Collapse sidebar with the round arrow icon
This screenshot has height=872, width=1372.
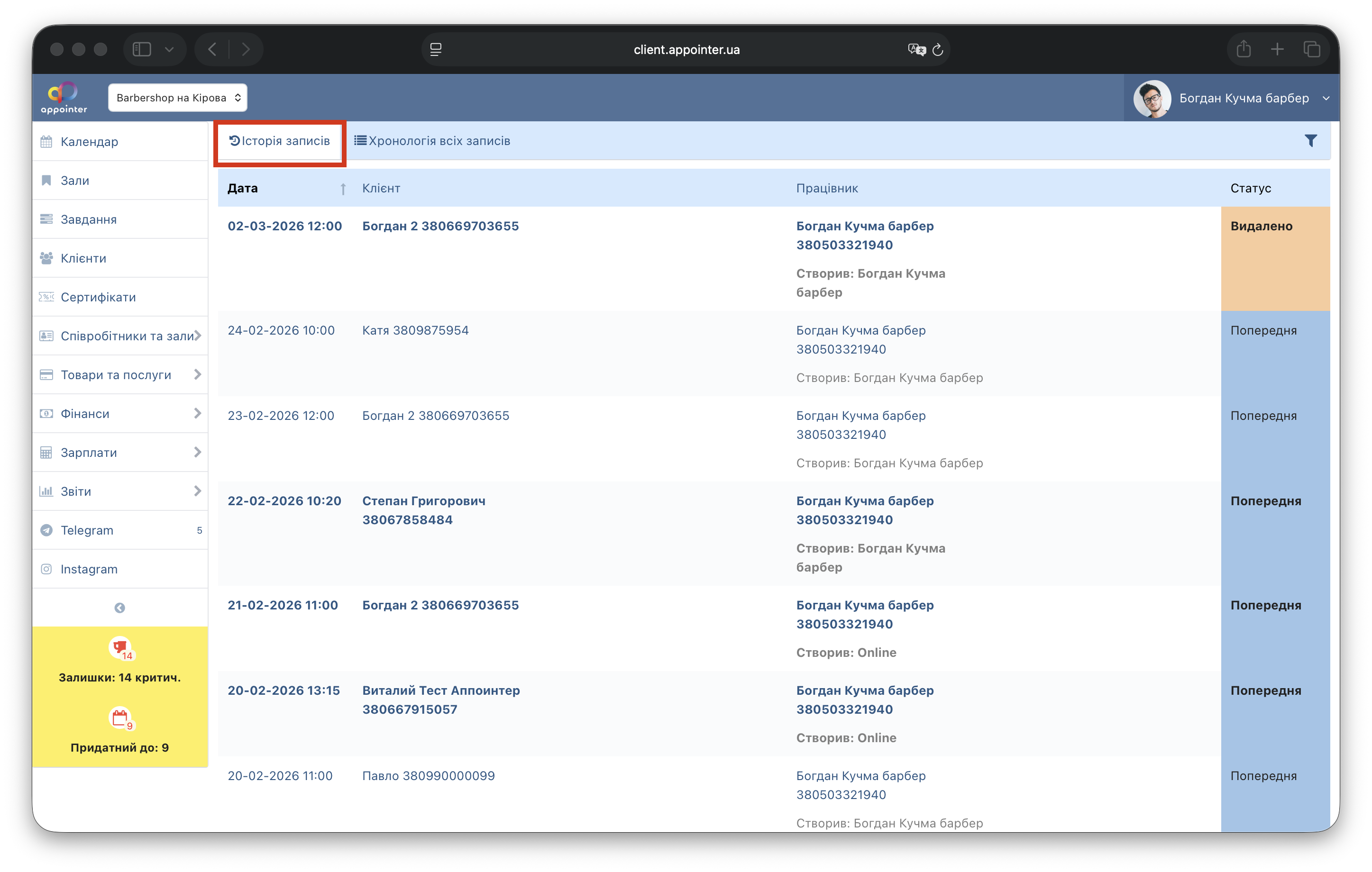pyautogui.click(x=119, y=608)
